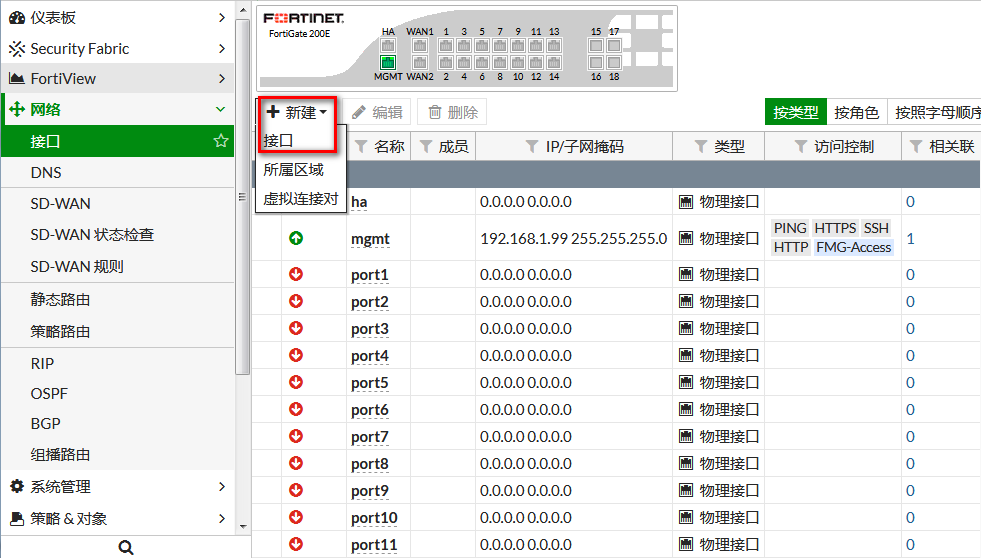Viewport: 981px width, 558px height.
Task: Open BGP routing page
Action: 45,424
